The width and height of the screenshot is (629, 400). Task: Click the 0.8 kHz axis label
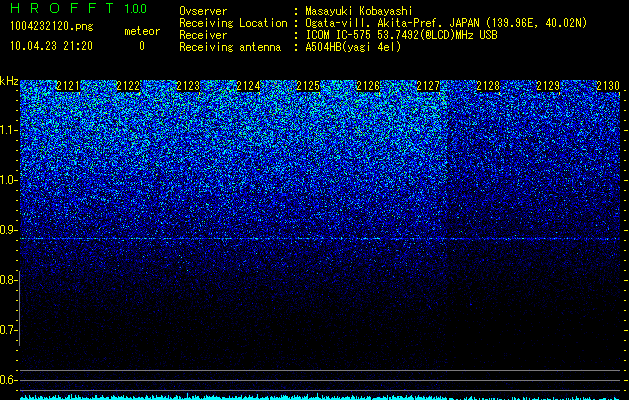8,280
